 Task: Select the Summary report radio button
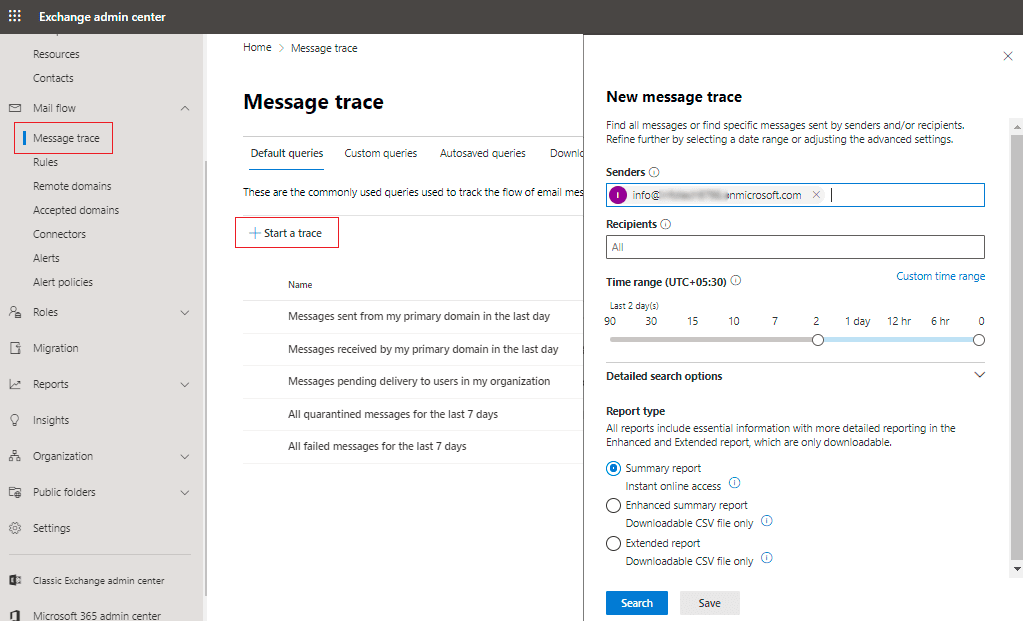(x=614, y=468)
